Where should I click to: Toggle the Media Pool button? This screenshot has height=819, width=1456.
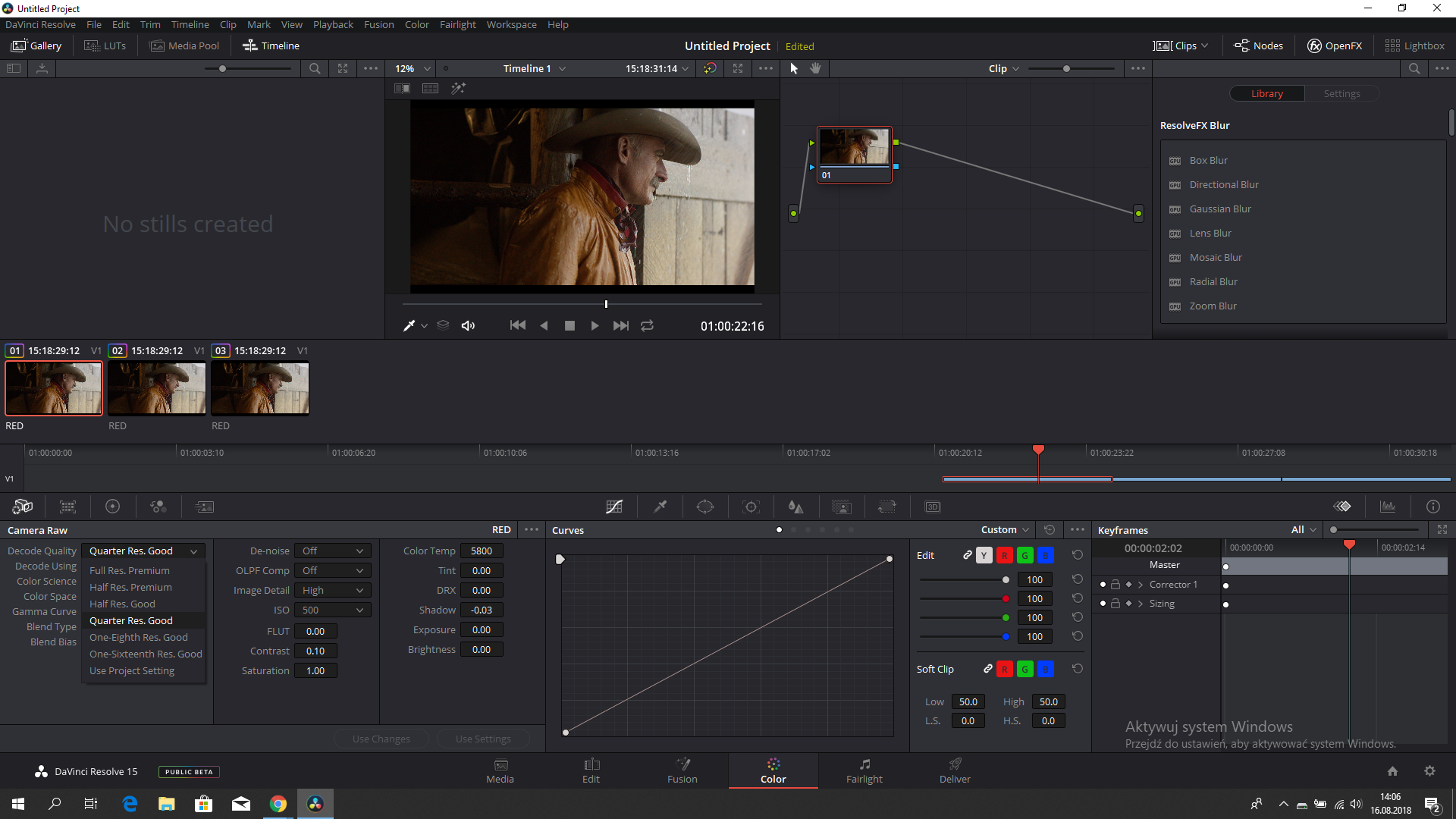[185, 45]
